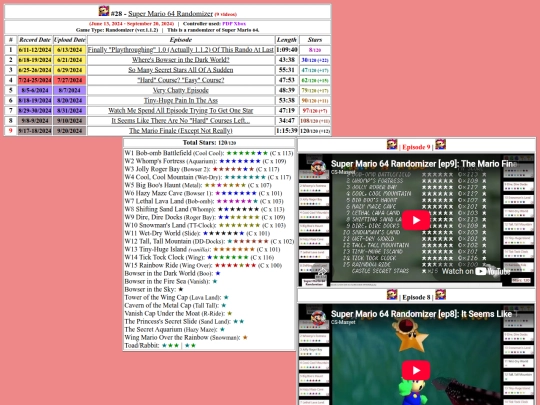Click length cell '1:15:39'

[287, 131]
